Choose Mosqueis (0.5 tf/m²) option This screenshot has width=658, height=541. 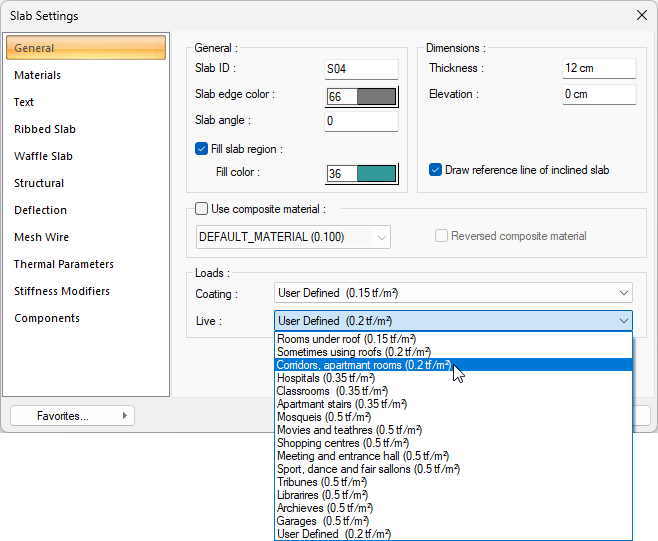453,417
